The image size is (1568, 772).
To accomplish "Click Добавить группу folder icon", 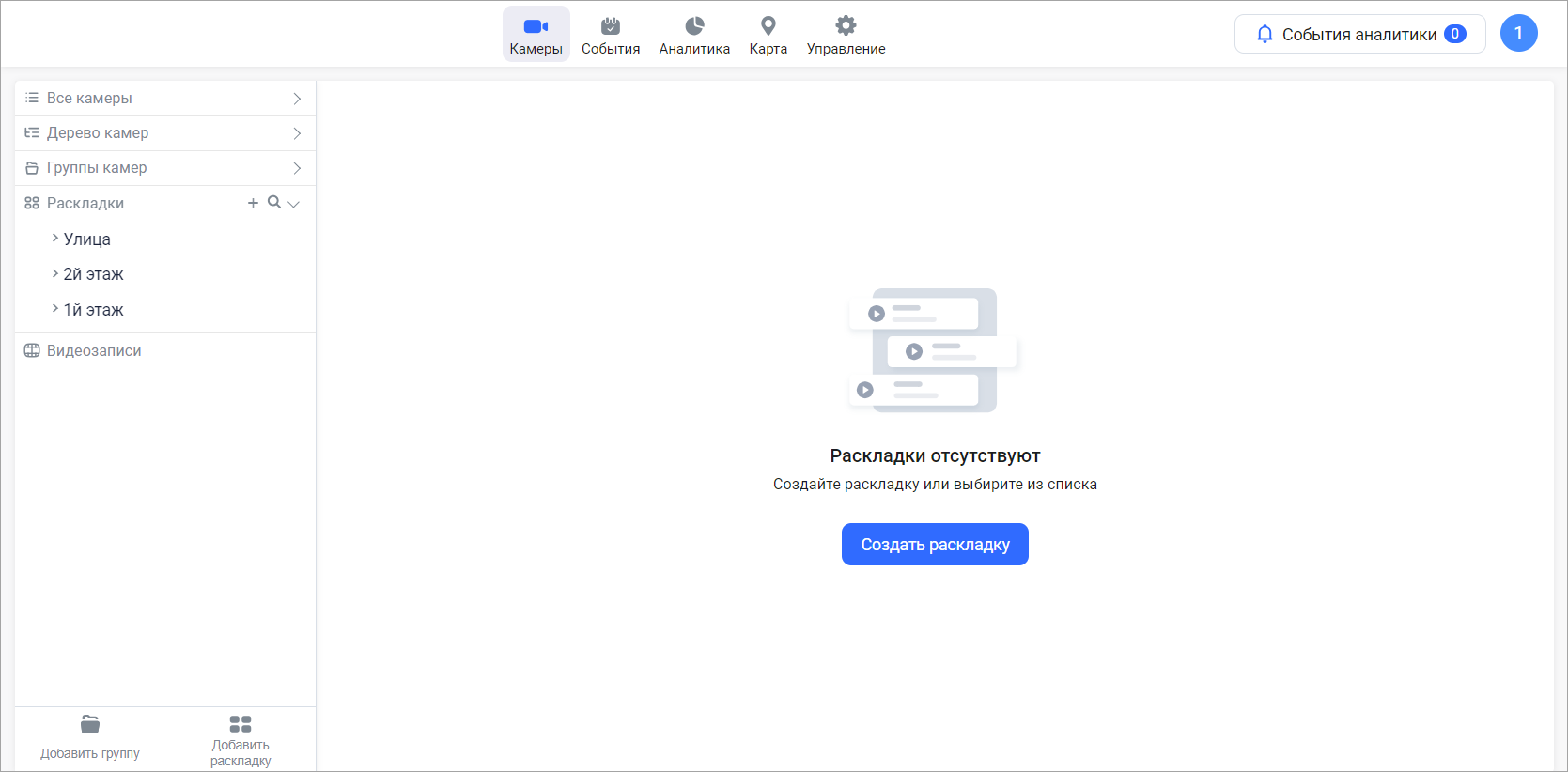I will (90, 724).
